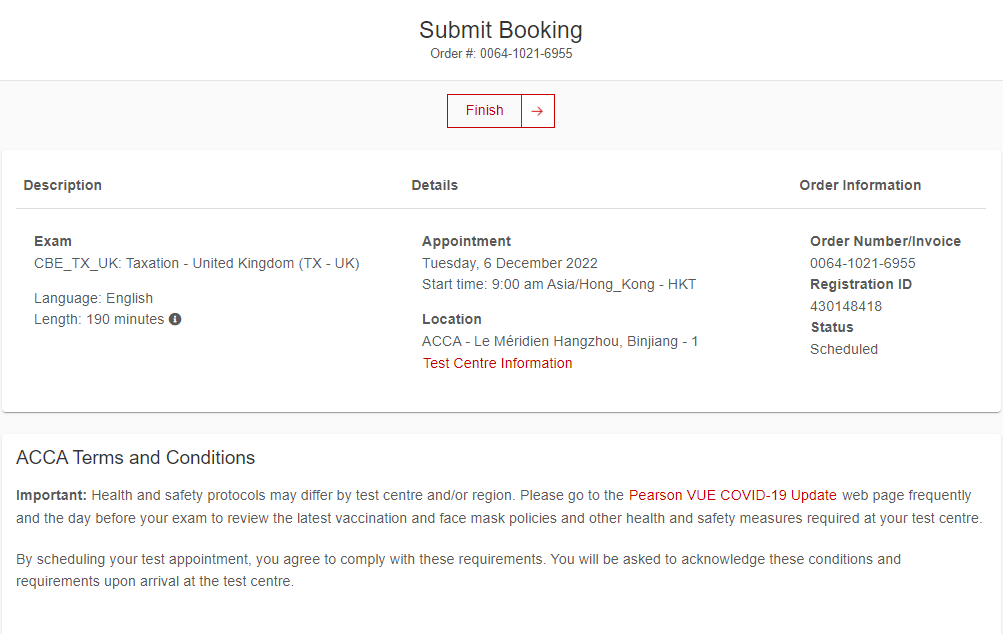
Task: Click the CBE_TX_UK Taxation exam name
Action: pyautogui.click(x=196, y=263)
